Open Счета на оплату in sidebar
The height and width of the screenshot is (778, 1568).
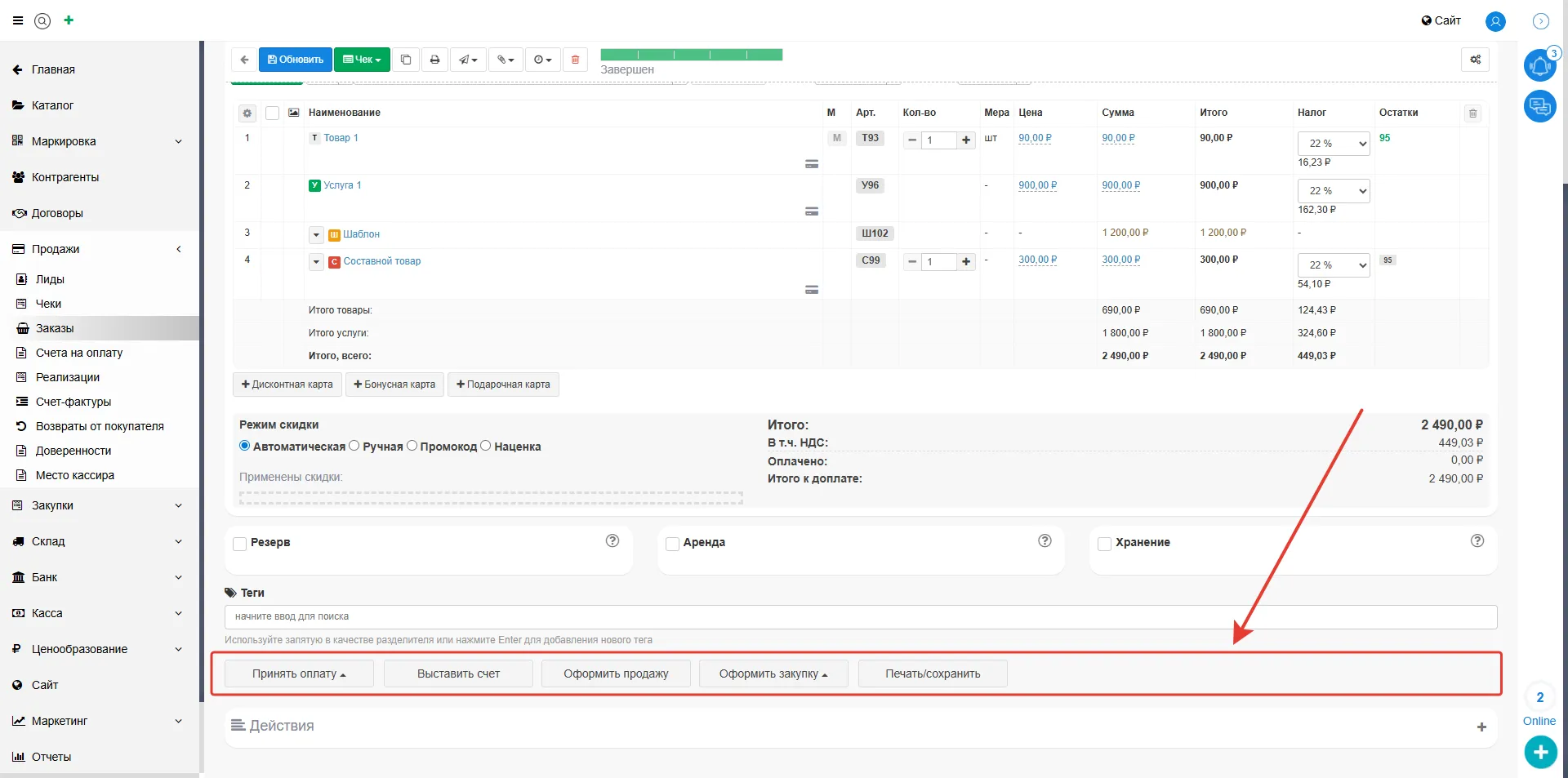79,353
